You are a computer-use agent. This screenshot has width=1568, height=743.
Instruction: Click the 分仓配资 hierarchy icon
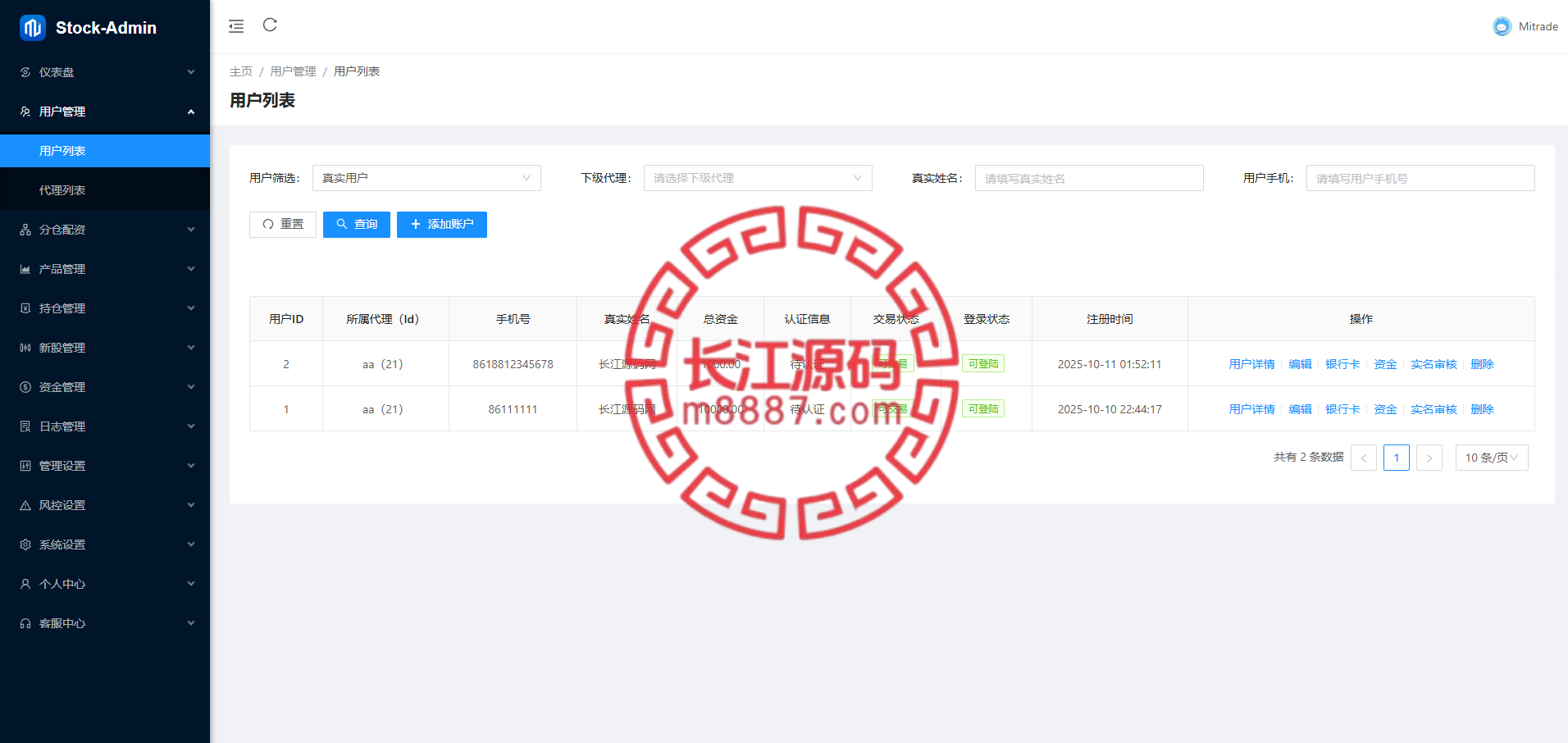pos(25,230)
